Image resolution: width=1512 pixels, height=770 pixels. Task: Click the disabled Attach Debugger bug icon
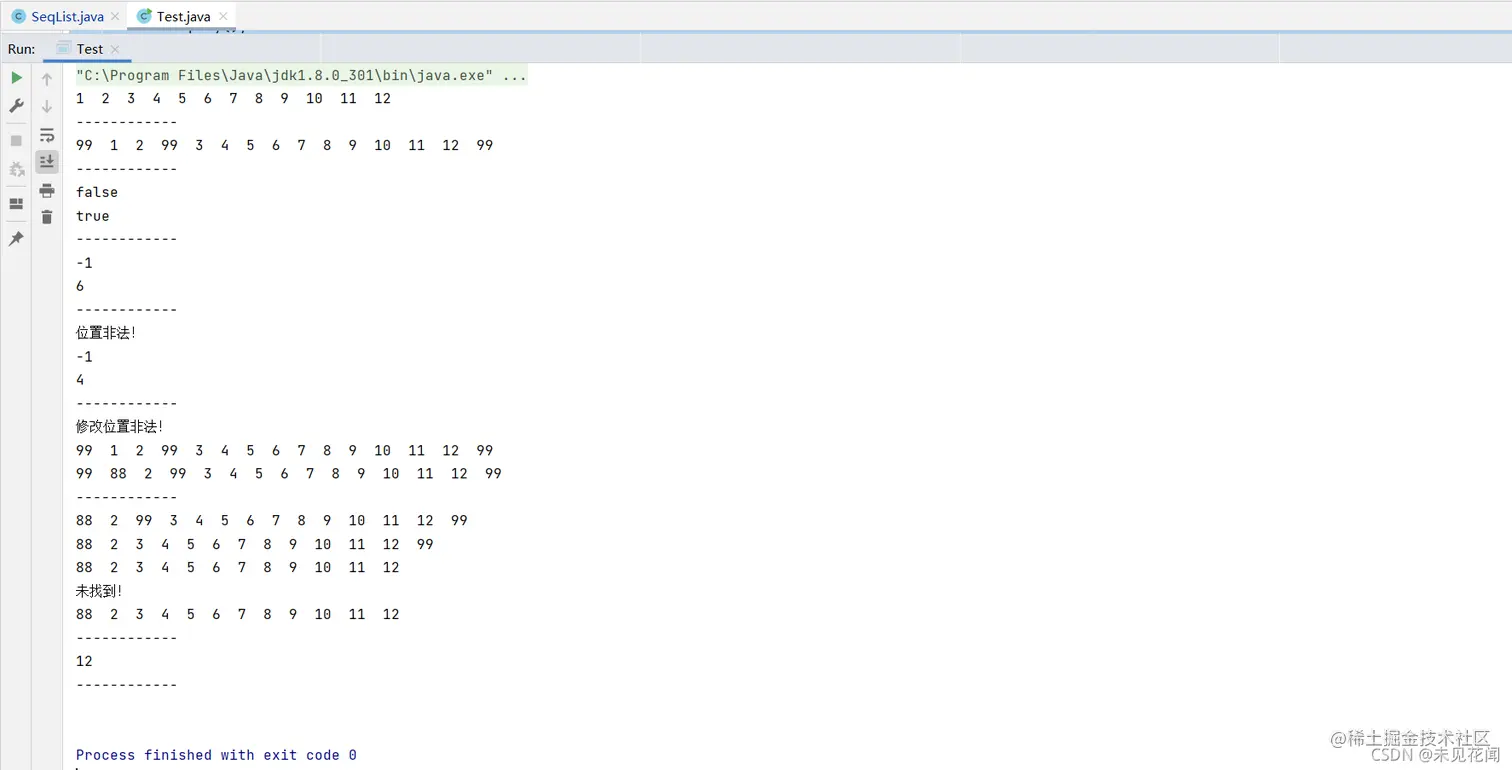point(16,169)
